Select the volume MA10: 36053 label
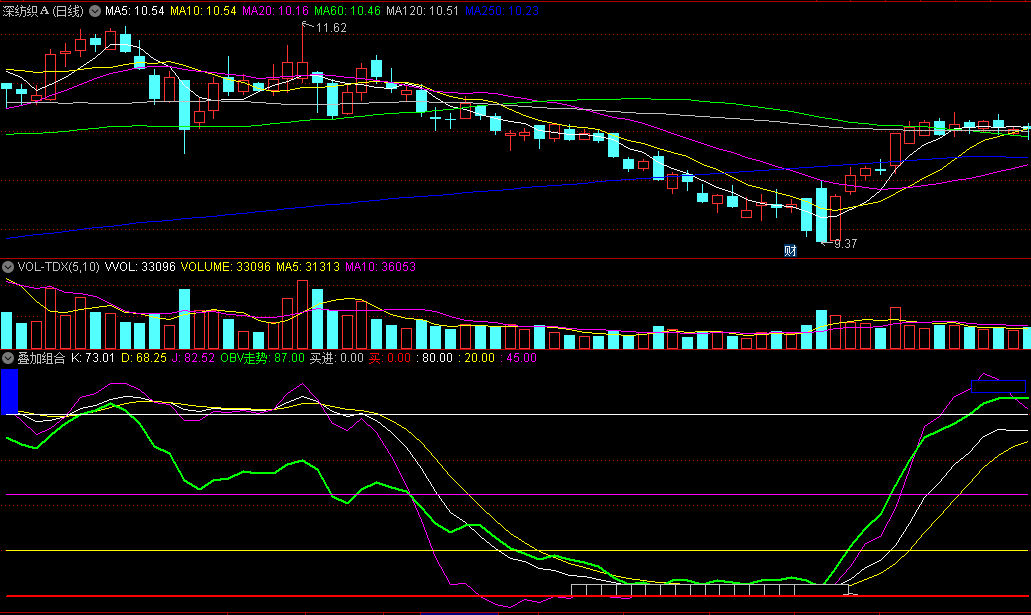 (380, 267)
